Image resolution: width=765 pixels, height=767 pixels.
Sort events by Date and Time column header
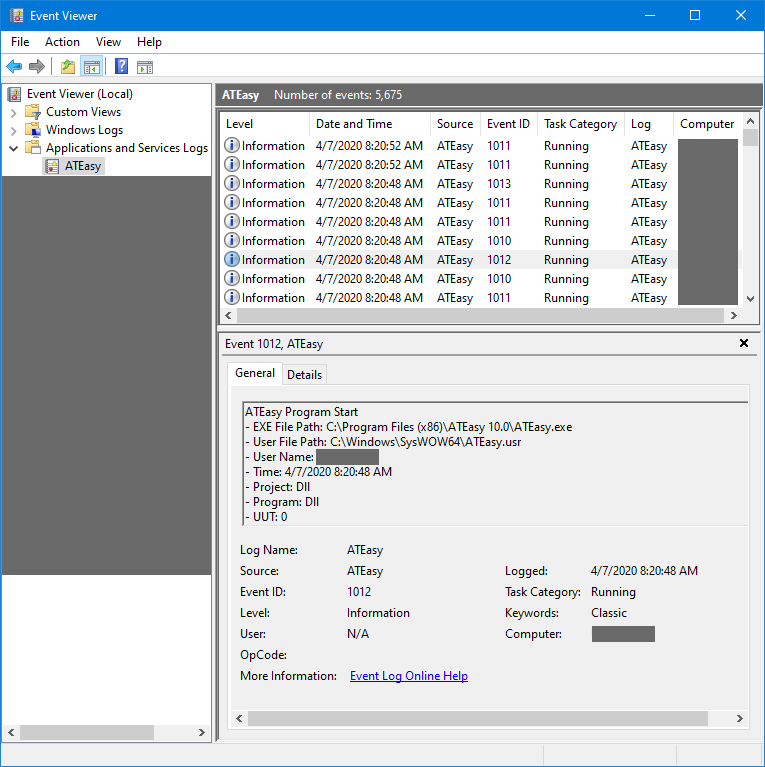tap(354, 124)
